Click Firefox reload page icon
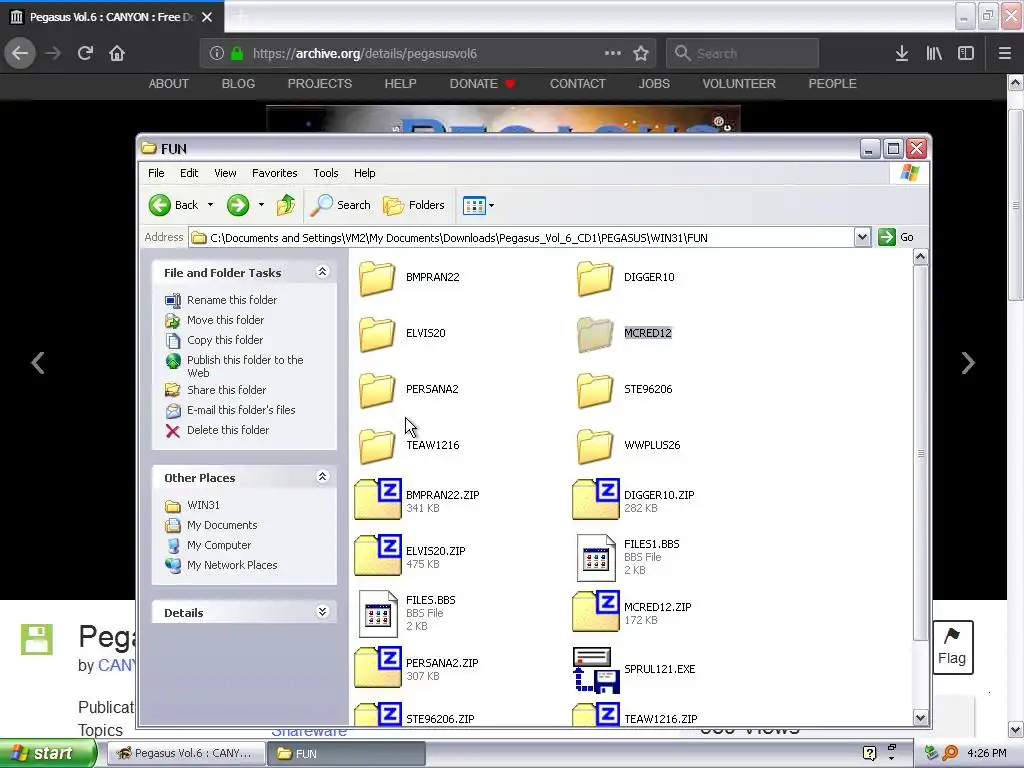 pos(85,53)
